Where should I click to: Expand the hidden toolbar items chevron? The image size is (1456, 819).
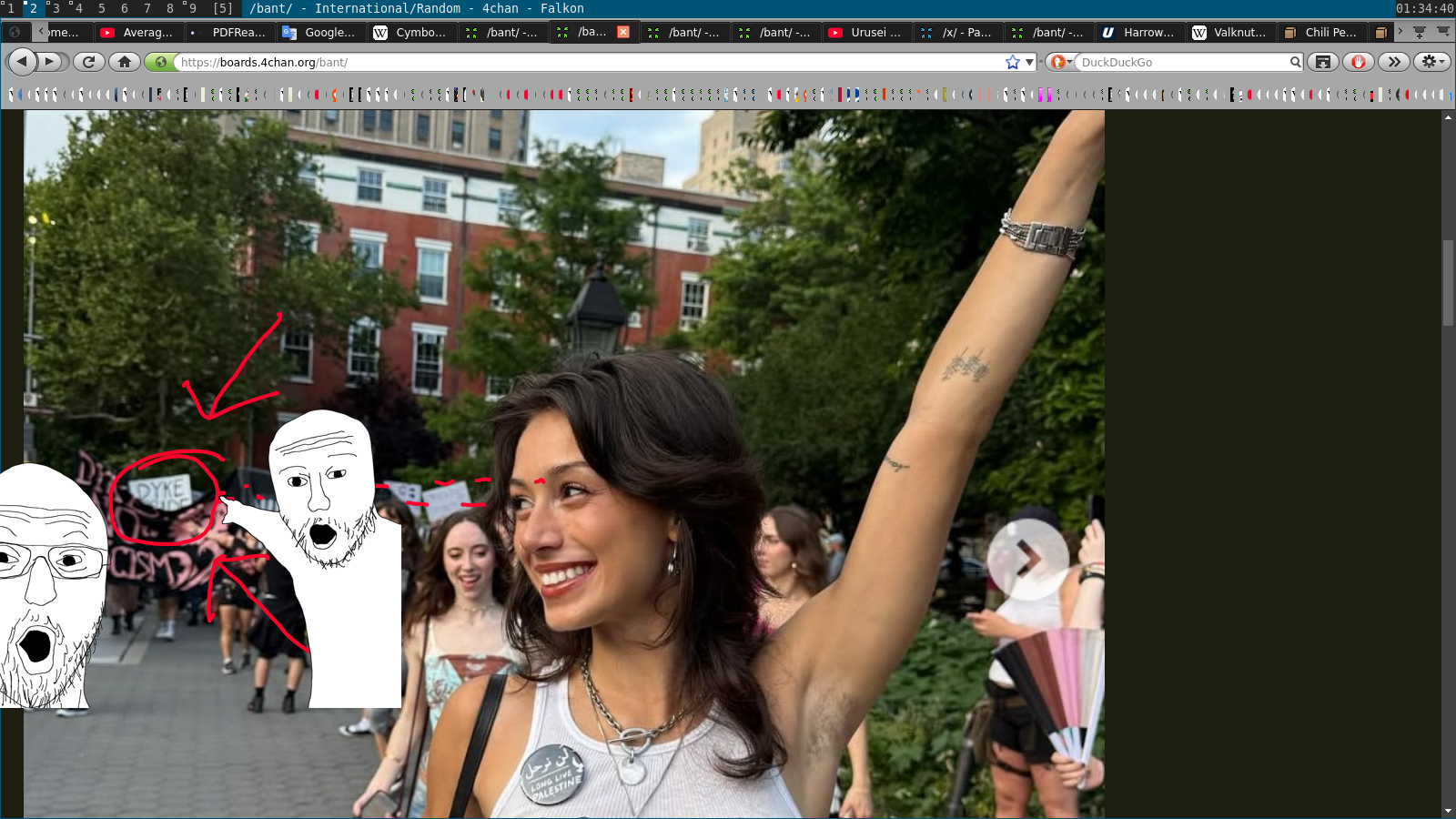point(1394,62)
